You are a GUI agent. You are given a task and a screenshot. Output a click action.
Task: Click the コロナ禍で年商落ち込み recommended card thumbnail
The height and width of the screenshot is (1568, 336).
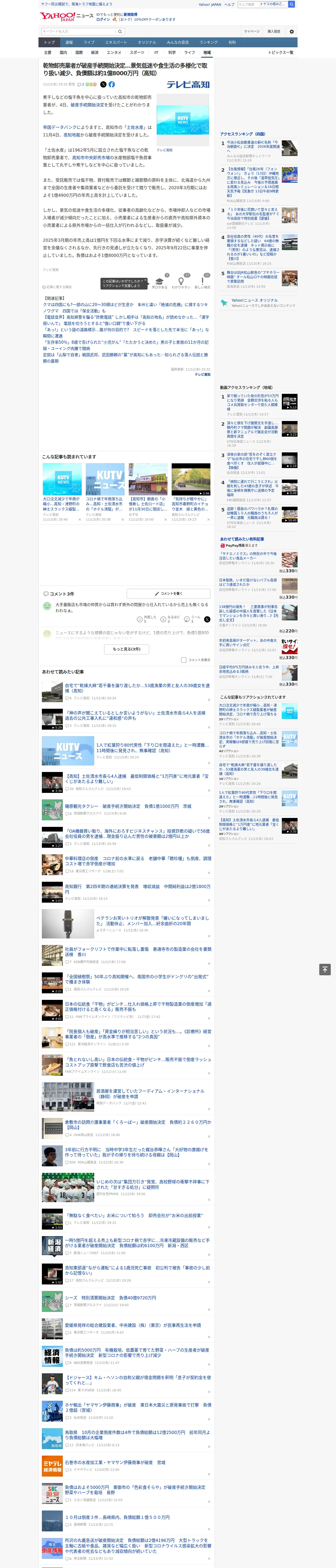(105, 479)
